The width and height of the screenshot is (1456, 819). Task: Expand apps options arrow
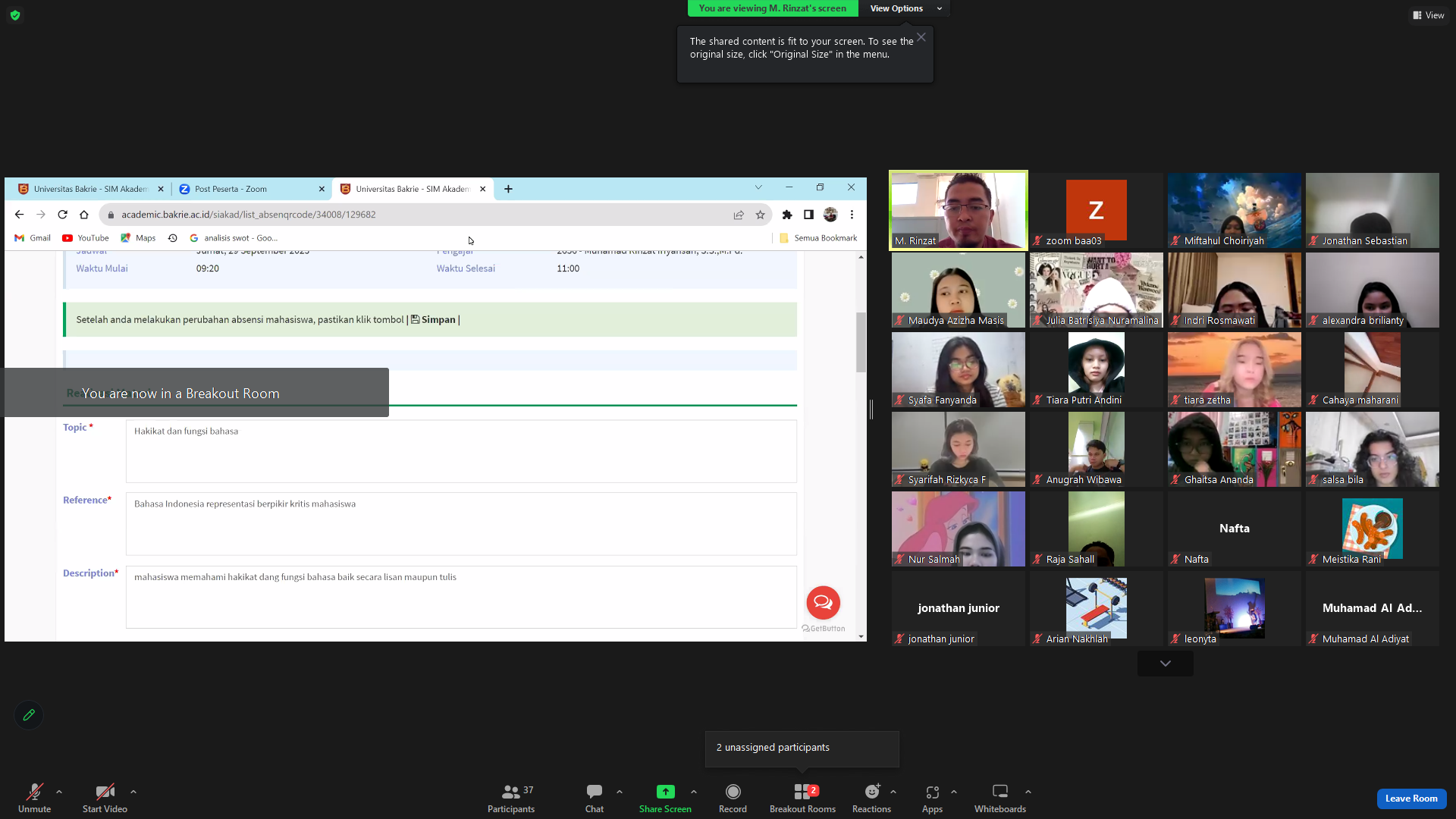coord(954,792)
